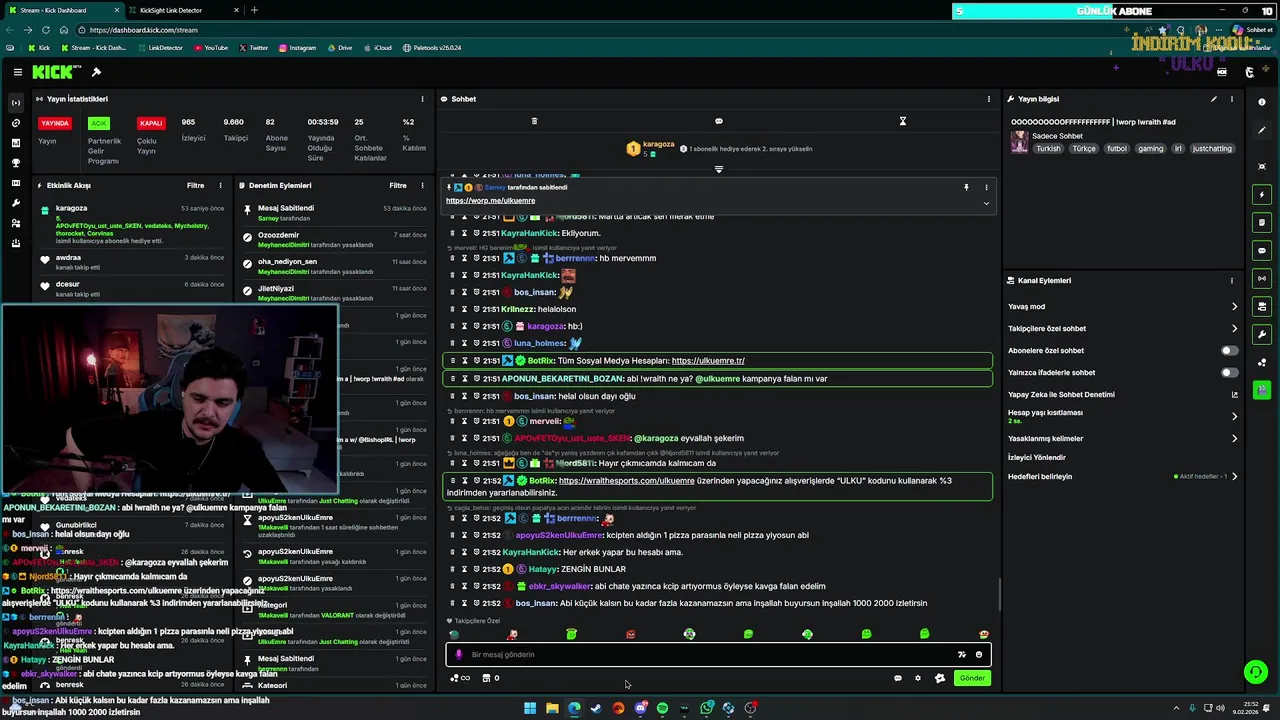The width and height of the screenshot is (1280, 720).
Task: Open the link icon in left sidebar
Action: click(x=15, y=123)
